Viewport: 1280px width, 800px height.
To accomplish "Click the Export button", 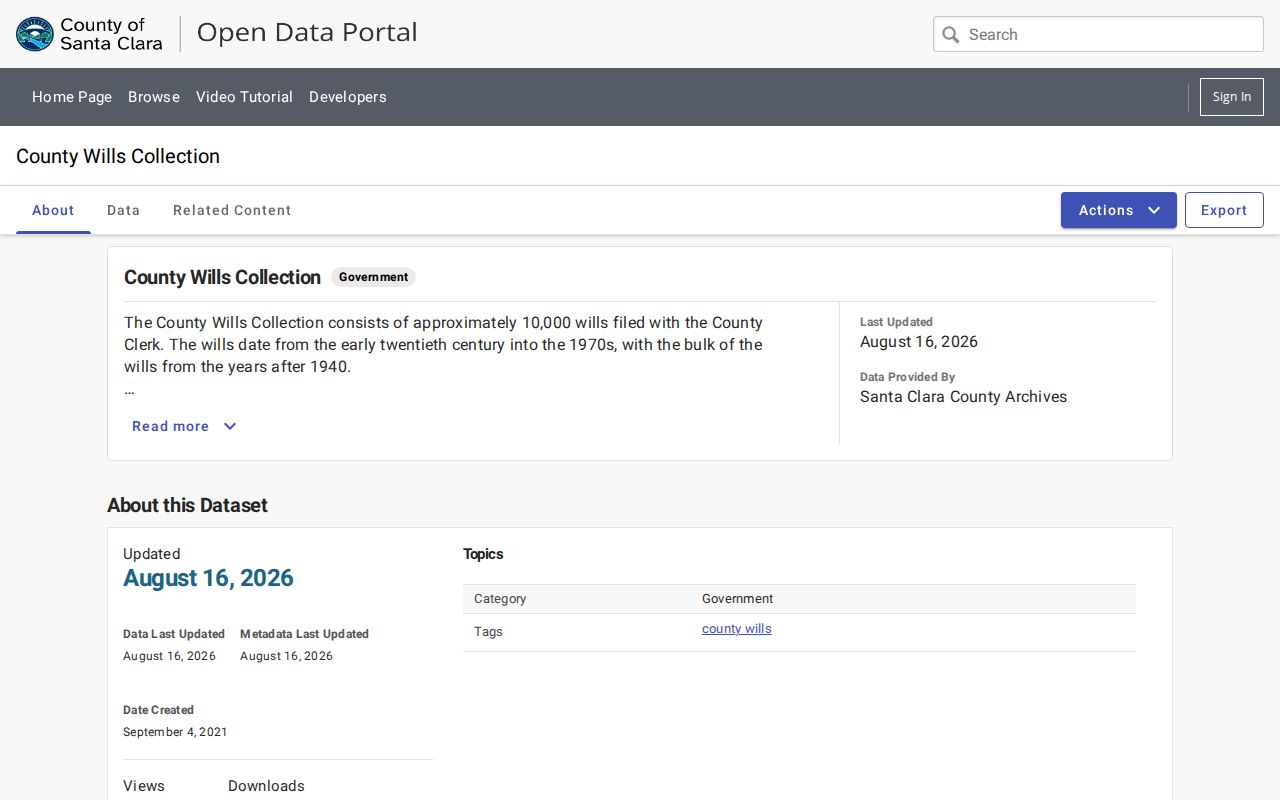I will 1224,210.
